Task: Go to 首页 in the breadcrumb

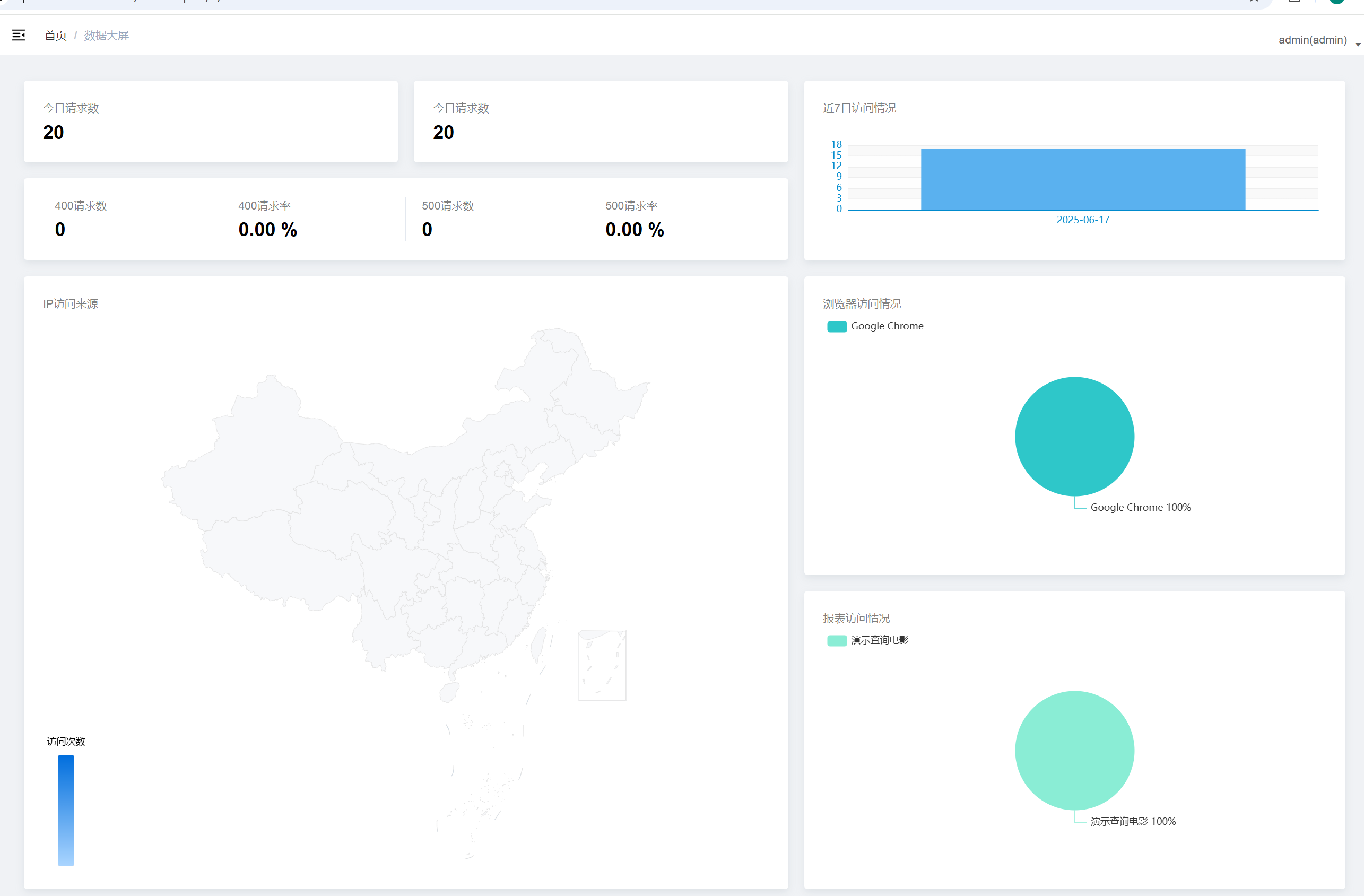Action: click(x=56, y=36)
